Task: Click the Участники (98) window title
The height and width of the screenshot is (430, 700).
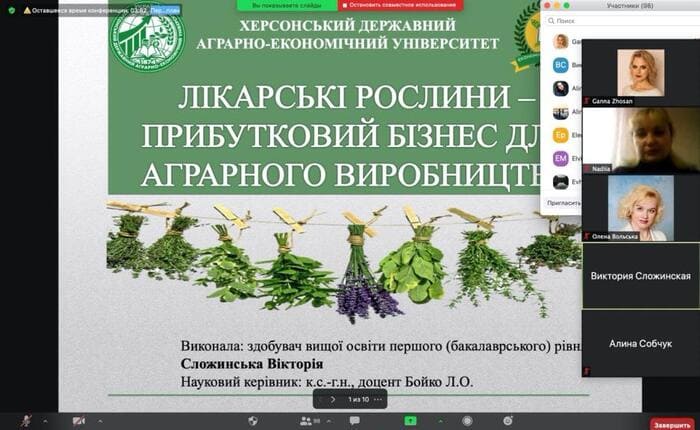Action: point(630,6)
